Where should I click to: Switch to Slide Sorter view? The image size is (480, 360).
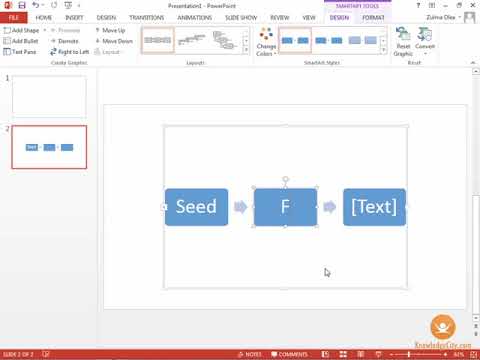point(343,354)
